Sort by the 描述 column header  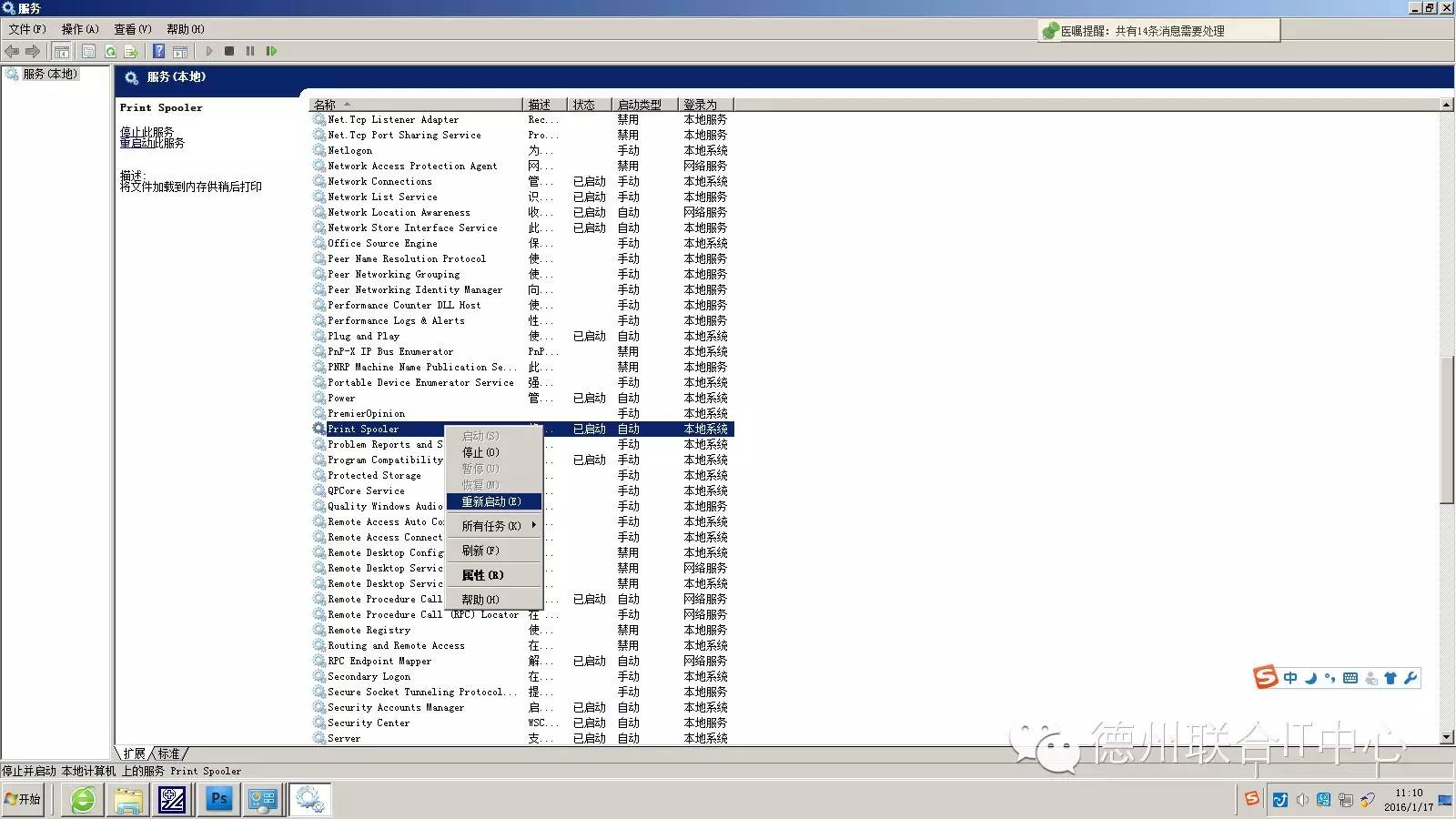tap(545, 105)
